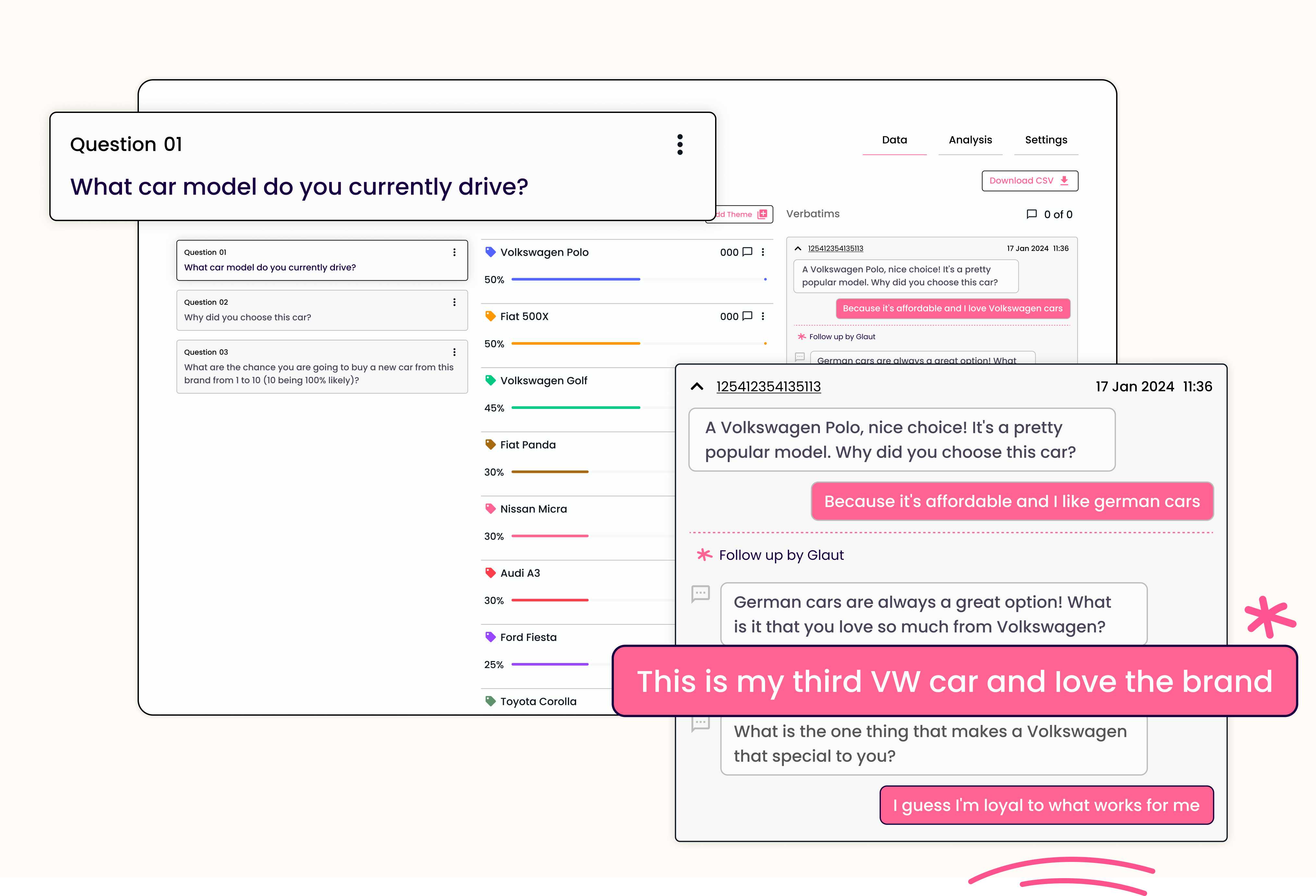This screenshot has width=1316, height=896.
Task: Click the large 'German cars are always a great option!' message
Action: point(934,615)
